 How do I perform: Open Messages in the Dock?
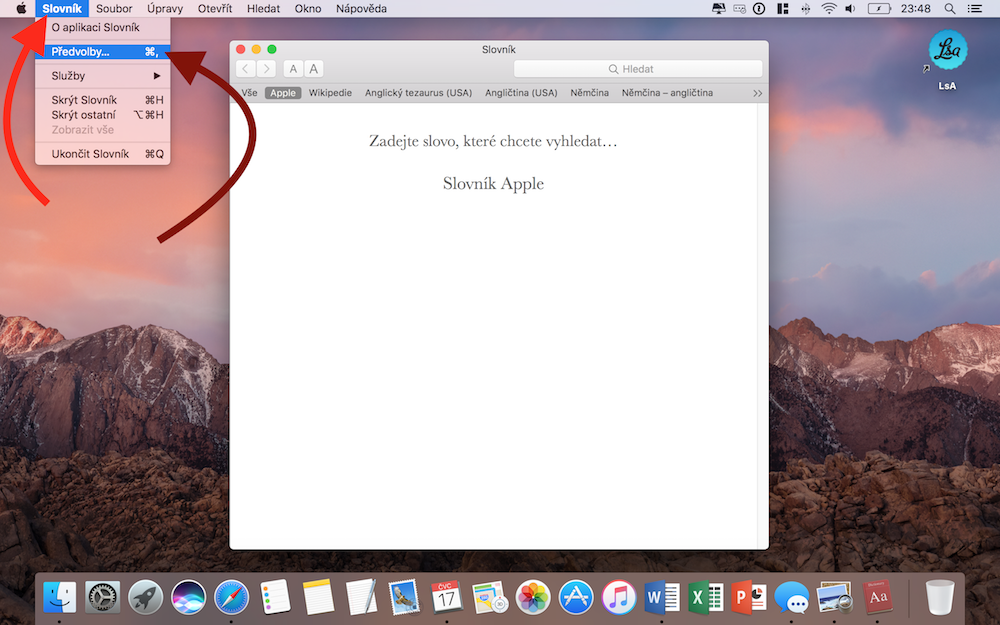(x=791, y=598)
